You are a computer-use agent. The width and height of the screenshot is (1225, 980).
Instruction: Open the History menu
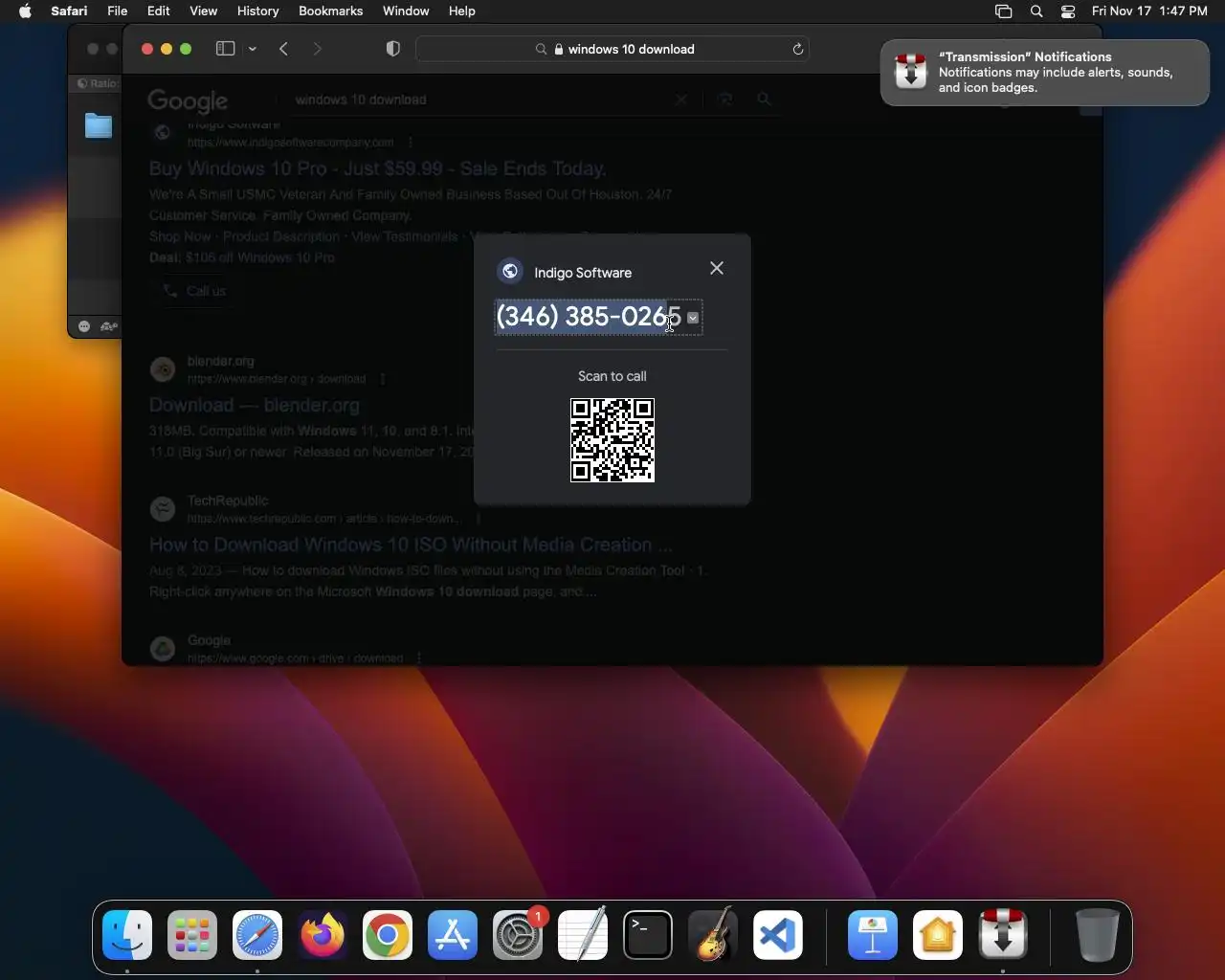(257, 11)
